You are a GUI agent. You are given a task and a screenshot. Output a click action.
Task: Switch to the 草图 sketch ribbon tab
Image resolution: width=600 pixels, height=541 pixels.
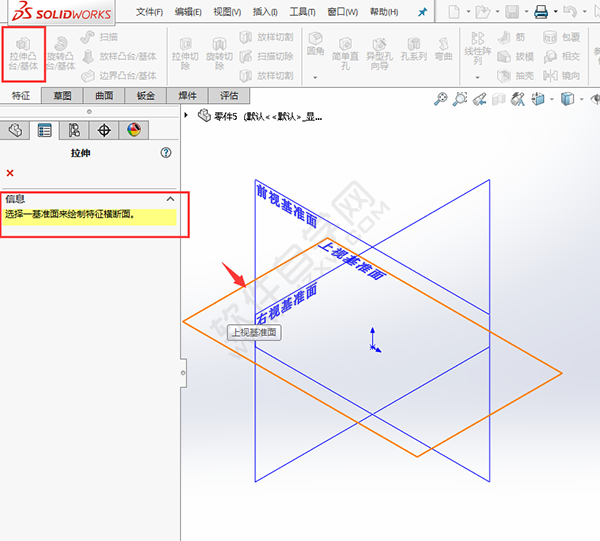62,96
